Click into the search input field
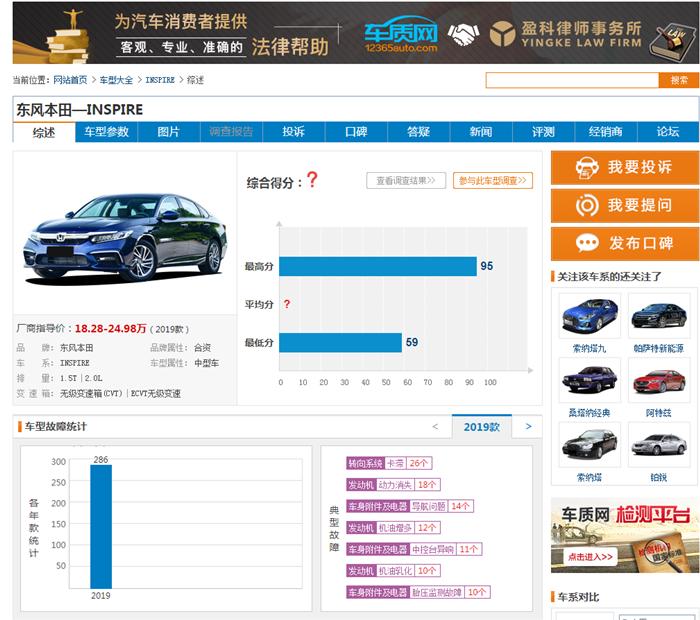700x620 pixels. (x=572, y=80)
